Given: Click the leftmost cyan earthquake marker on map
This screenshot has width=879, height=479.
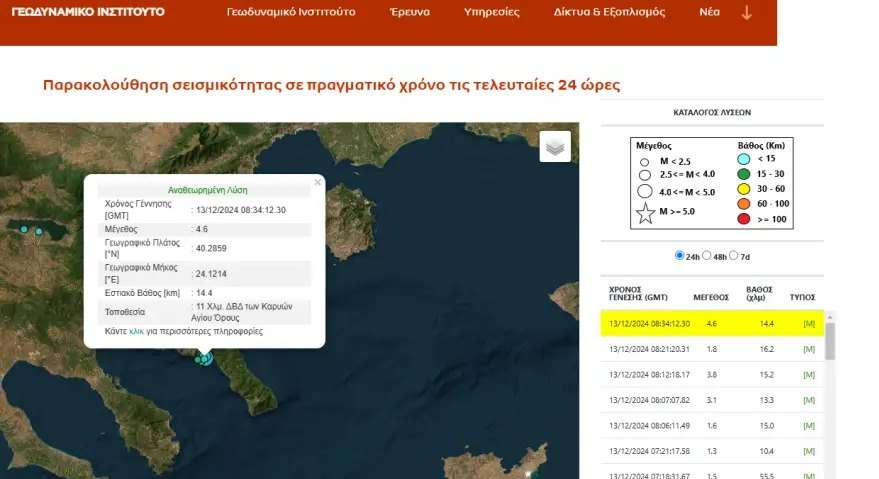Looking at the screenshot, I should (x=24, y=229).
